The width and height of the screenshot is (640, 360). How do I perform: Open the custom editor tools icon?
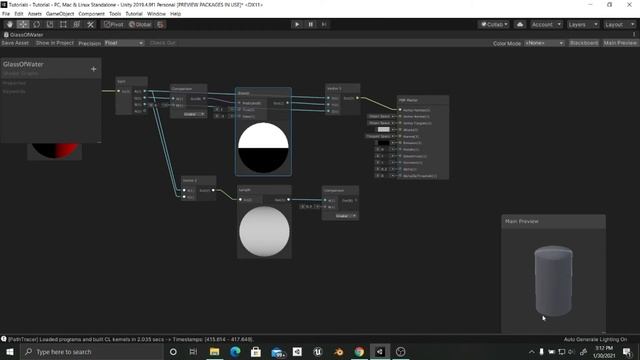[x=91, y=24]
